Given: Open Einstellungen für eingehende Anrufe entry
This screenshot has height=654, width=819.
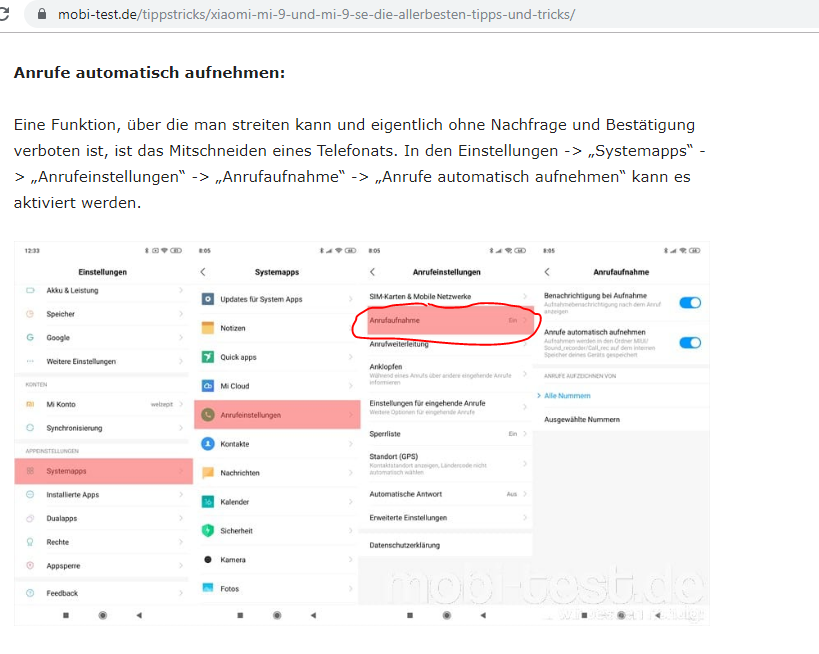Looking at the screenshot, I should point(447,407).
